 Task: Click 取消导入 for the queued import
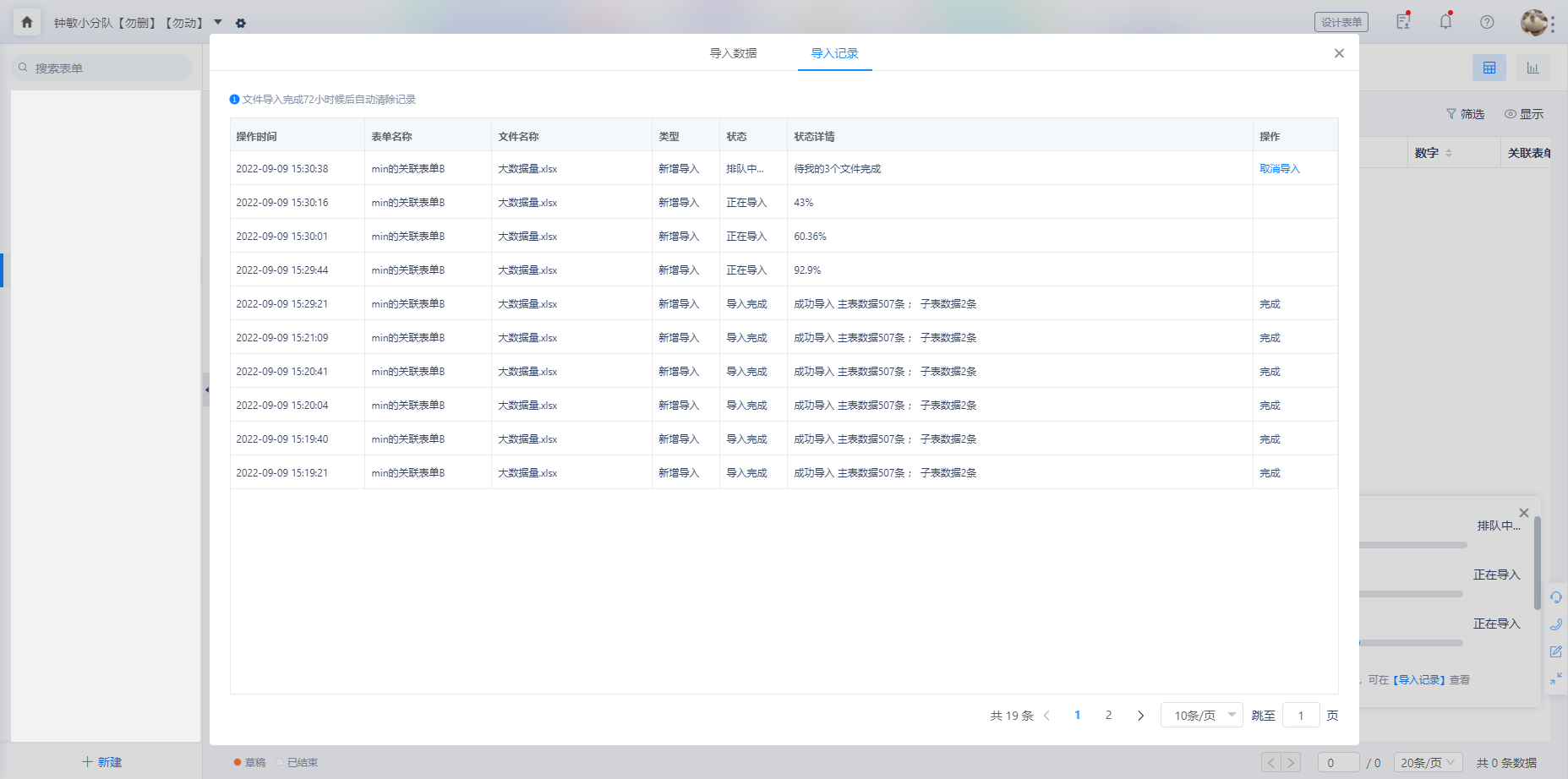pyautogui.click(x=1280, y=169)
